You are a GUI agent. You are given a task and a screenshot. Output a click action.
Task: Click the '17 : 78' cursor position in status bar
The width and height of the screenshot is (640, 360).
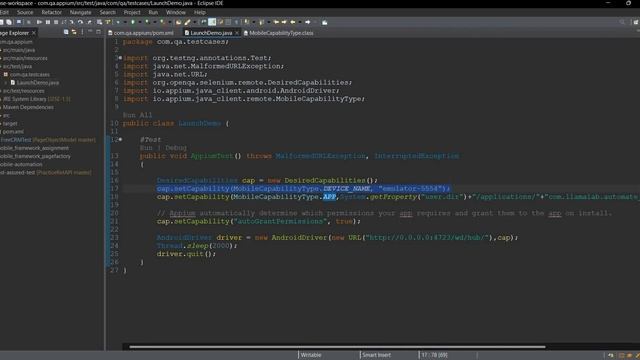pos(434,355)
